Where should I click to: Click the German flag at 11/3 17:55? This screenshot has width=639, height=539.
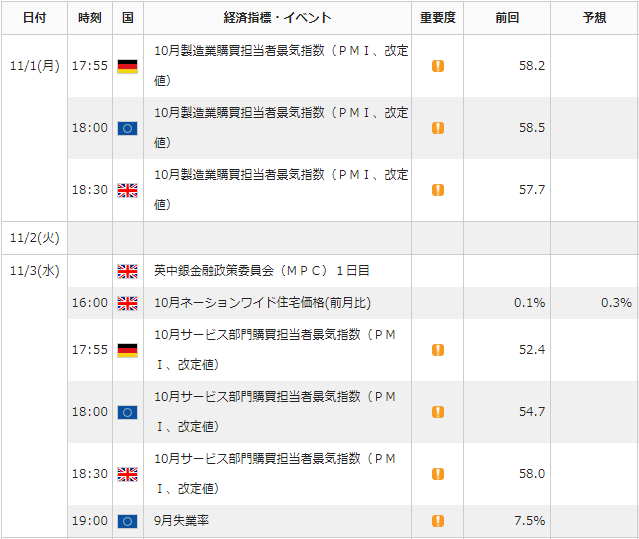pyautogui.click(x=128, y=350)
